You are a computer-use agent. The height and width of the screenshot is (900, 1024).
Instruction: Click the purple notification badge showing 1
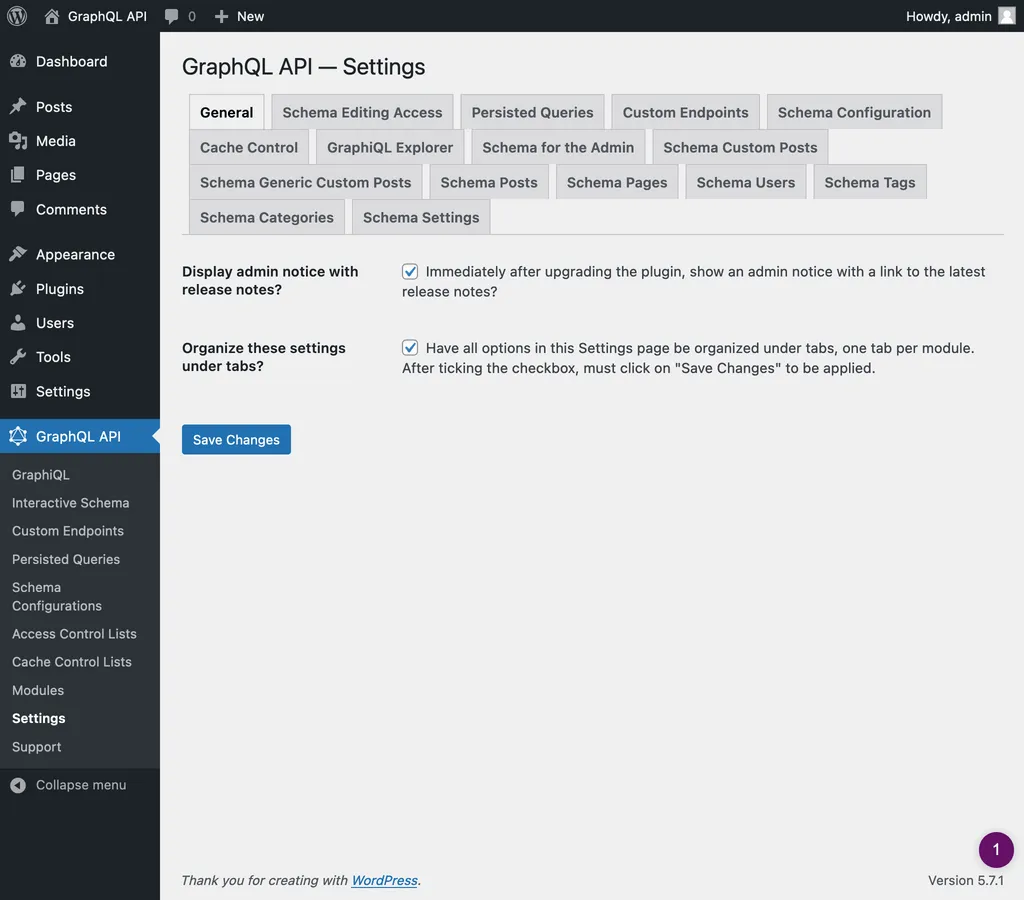point(995,849)
